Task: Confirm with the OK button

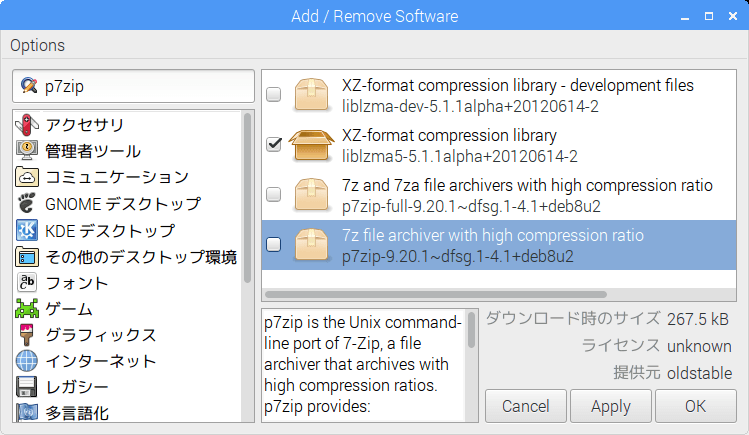Action: [x=696, y=406]
